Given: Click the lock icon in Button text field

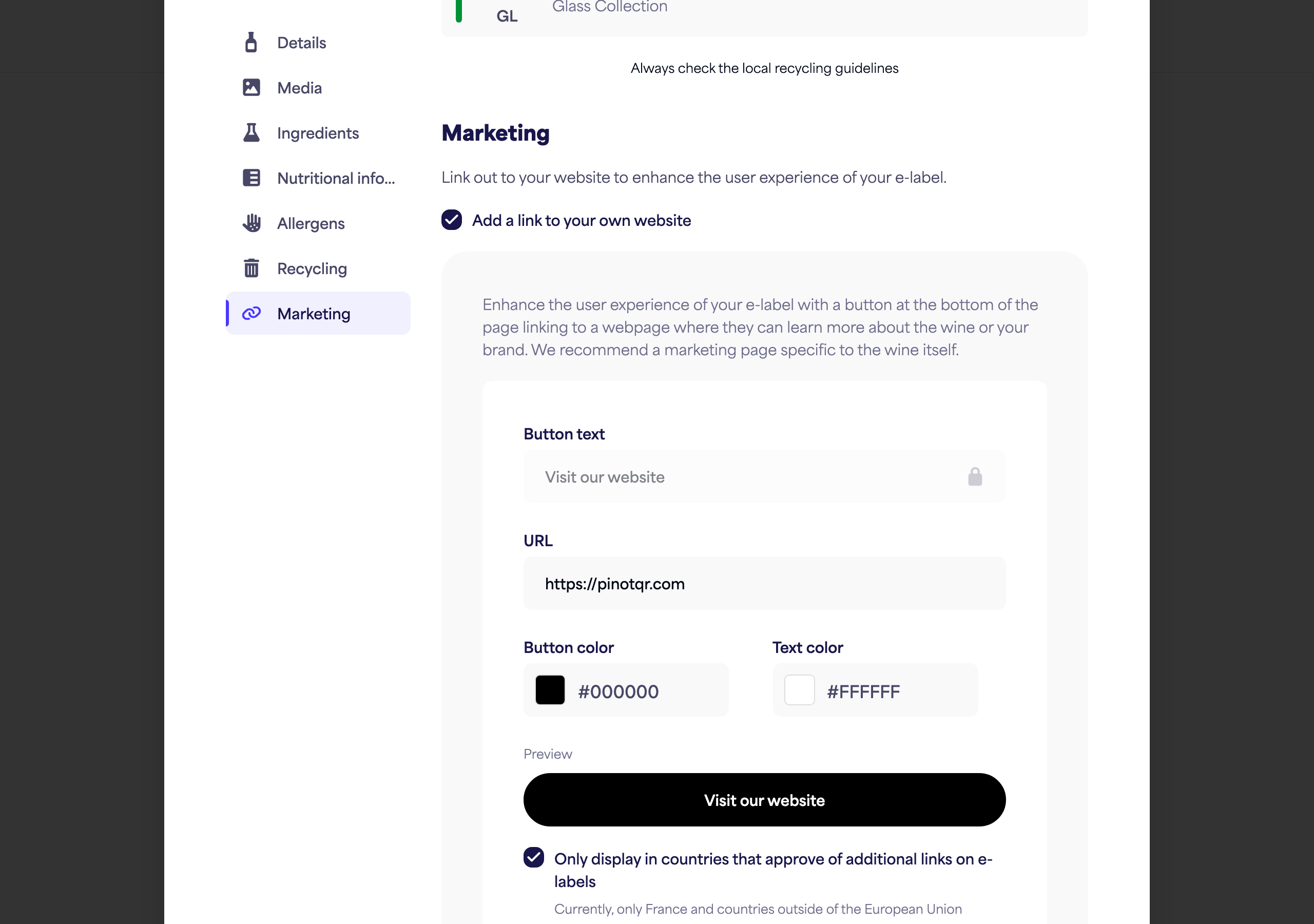Looking at the screenshot, I should click(x=975, y=476).
